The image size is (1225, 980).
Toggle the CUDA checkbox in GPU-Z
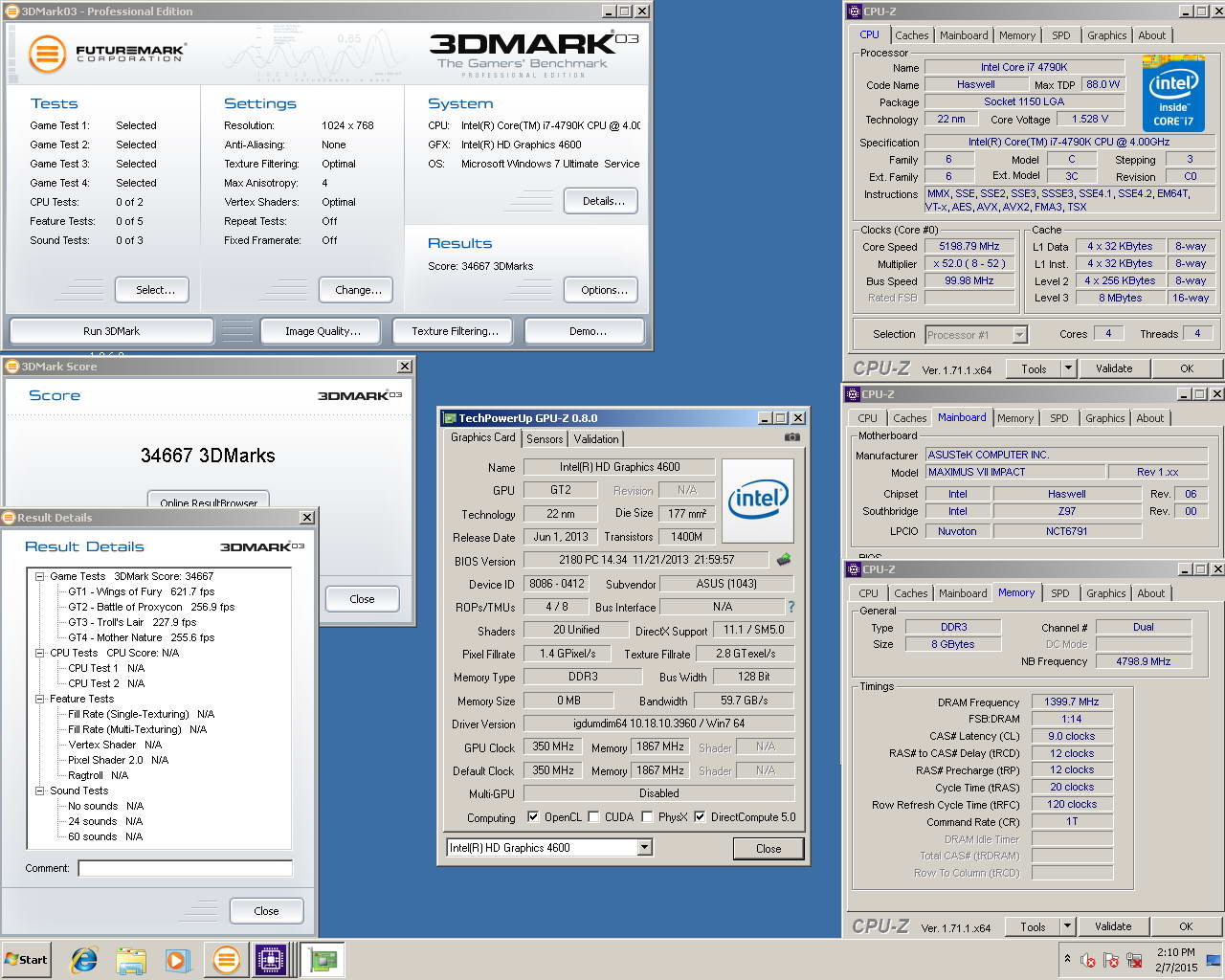tap(593, 817)
